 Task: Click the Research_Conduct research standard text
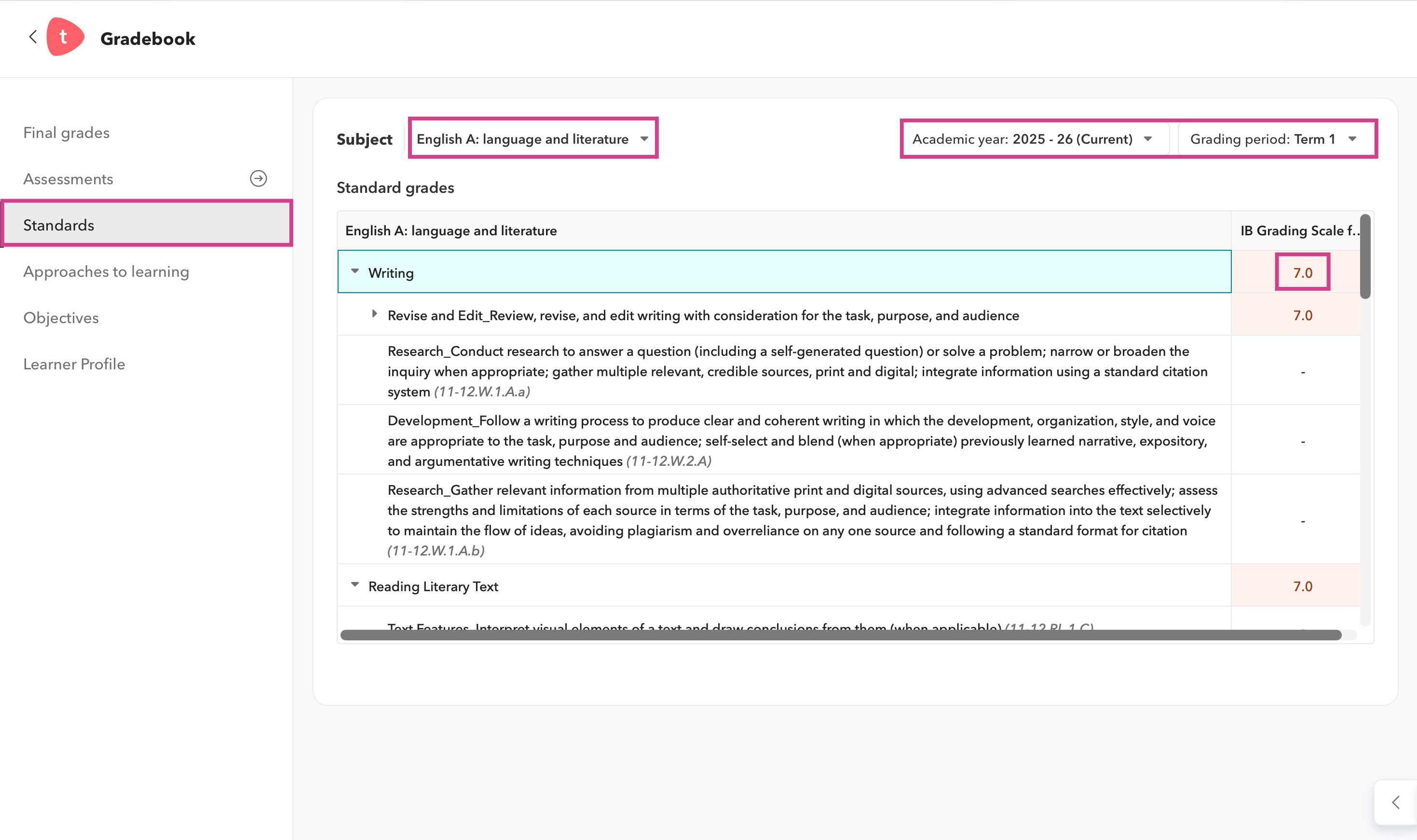797,371
